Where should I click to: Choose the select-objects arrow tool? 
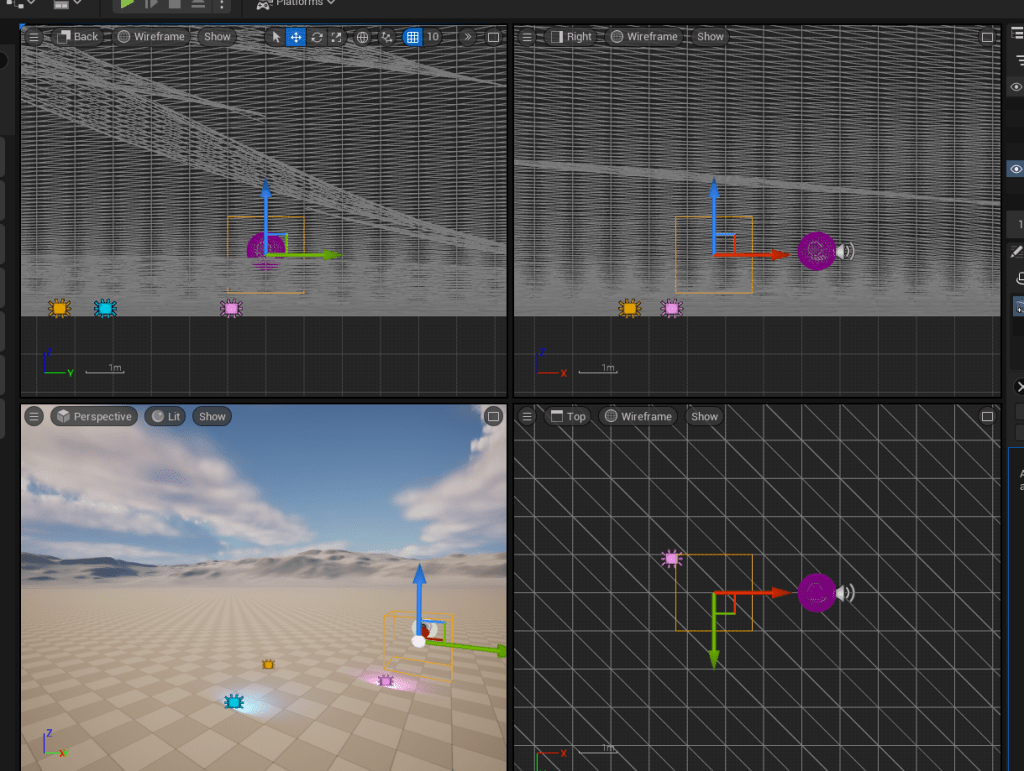pos(277,37)
